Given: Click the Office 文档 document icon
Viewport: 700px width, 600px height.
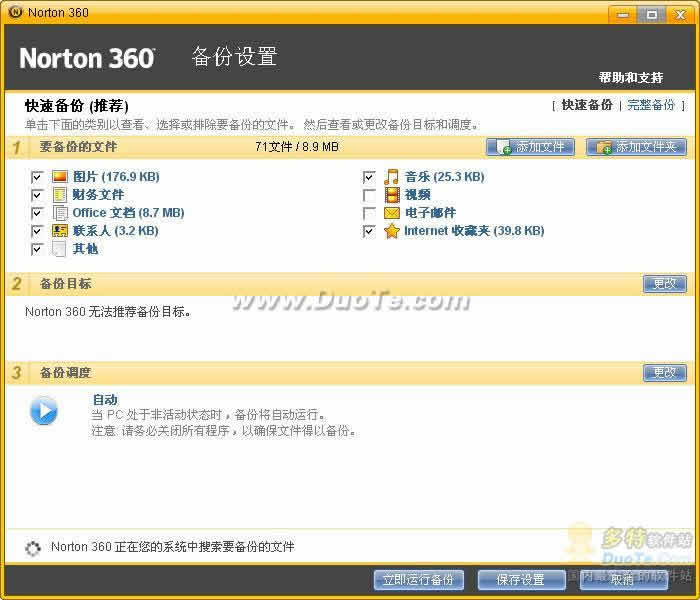Looking at the screenshot, I should (x=60, y=213).
